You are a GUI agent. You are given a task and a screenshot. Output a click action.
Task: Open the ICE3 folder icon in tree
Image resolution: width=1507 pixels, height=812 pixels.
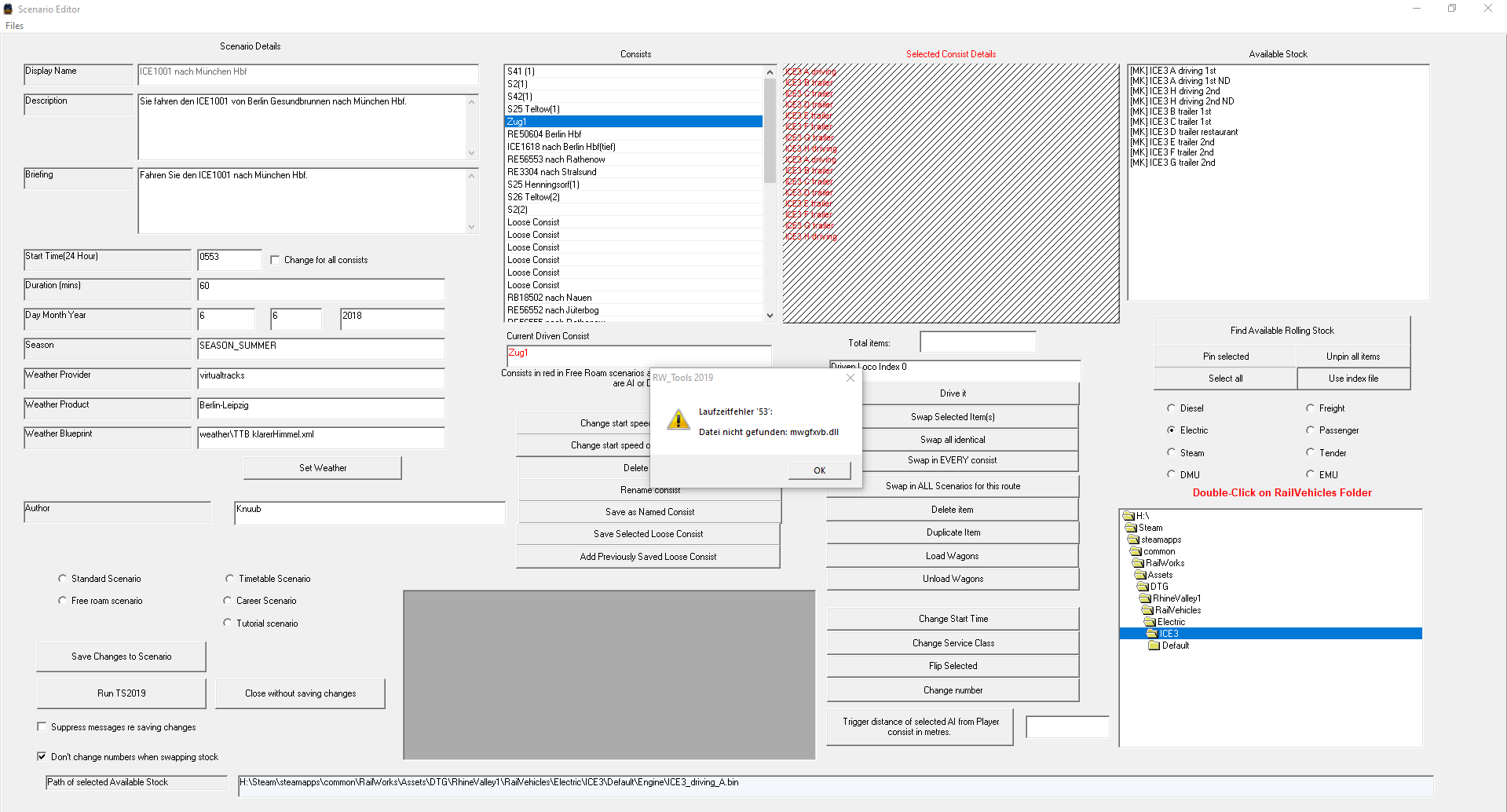(x=1152, y=634)
